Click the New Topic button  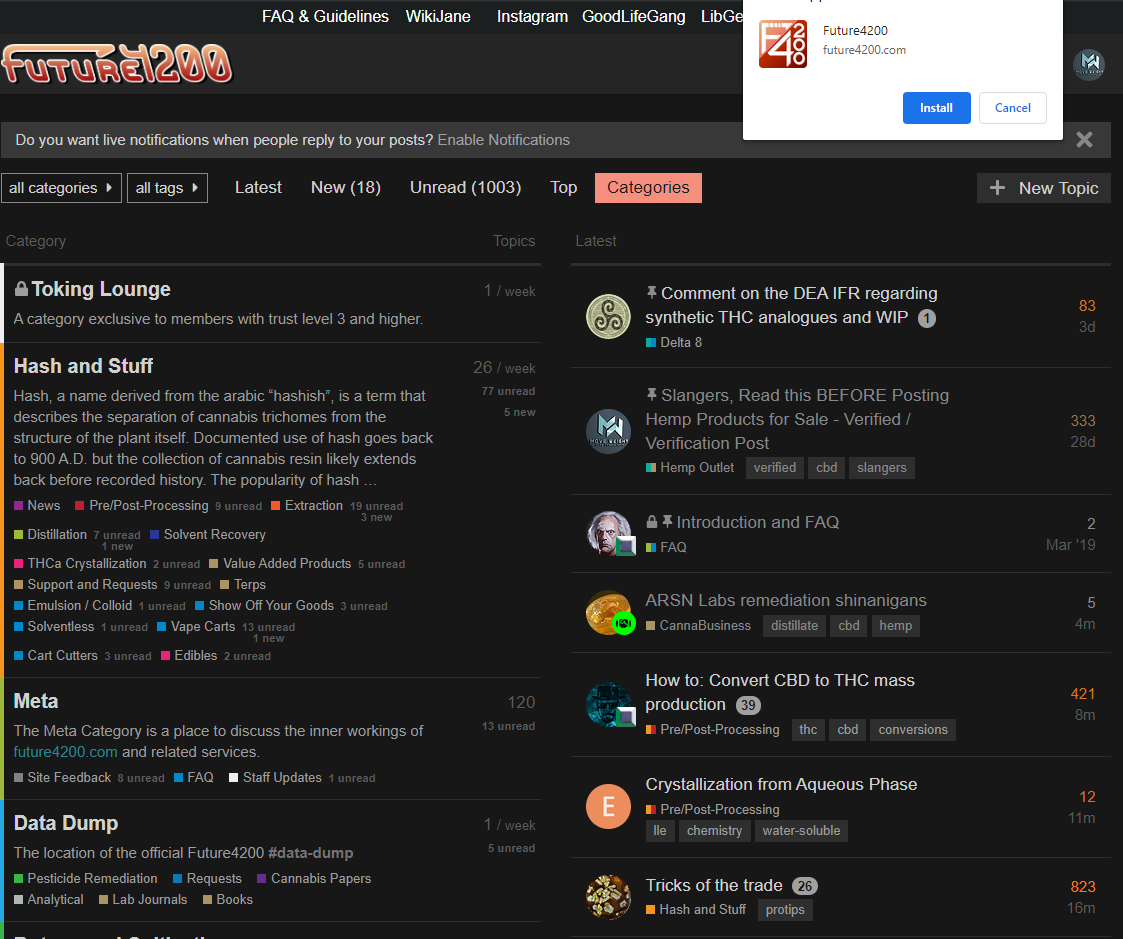coord(1044,188)
